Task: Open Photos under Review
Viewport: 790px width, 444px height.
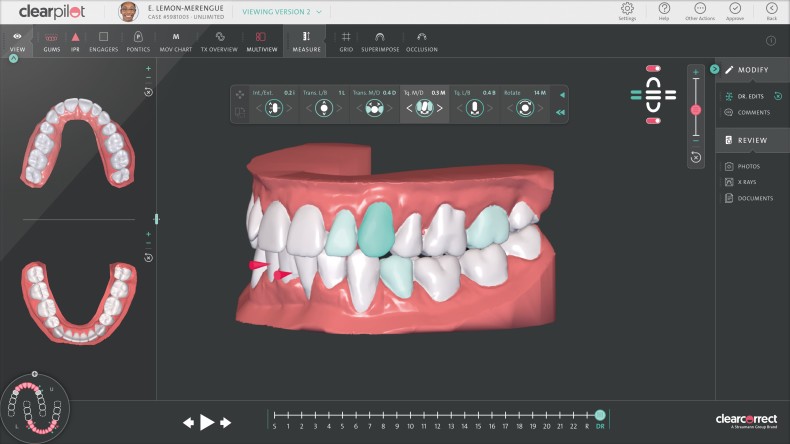Action: (x=748, y=166)
